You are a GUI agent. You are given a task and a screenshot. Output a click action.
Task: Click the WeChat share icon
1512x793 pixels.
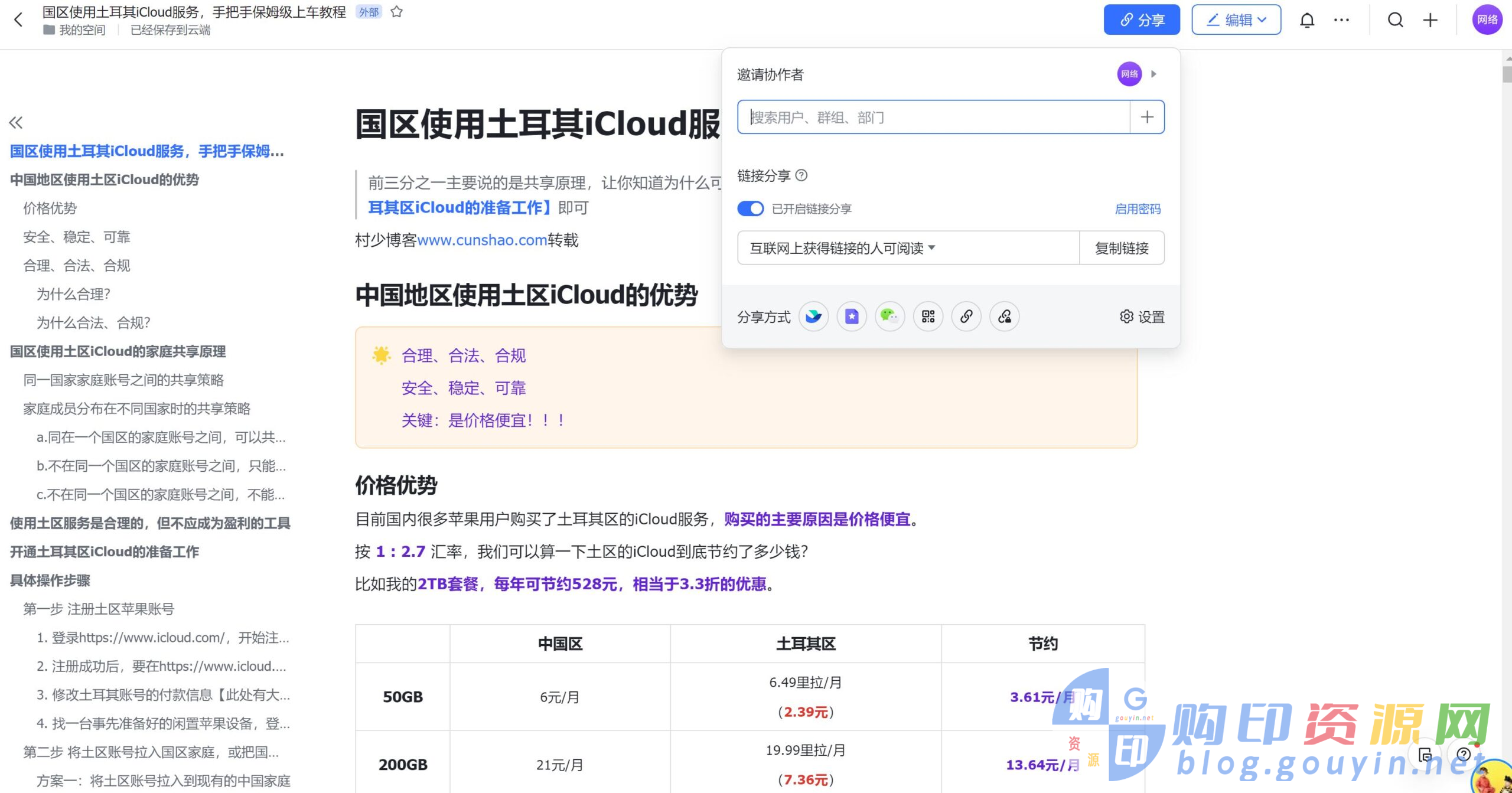889,316
